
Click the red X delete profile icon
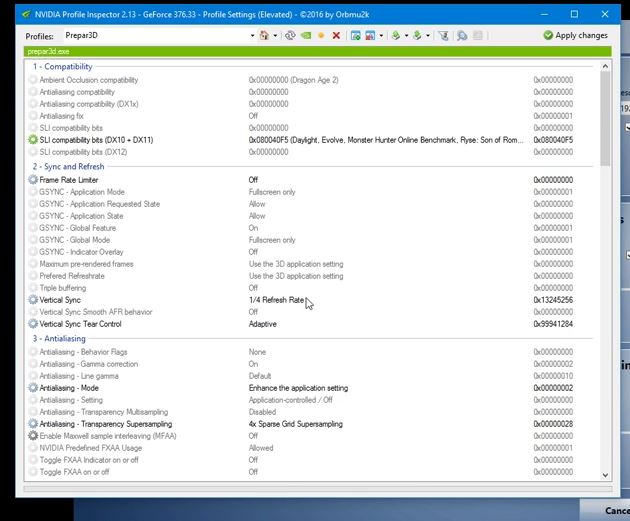pyautogui.click(x=336, y=36)
